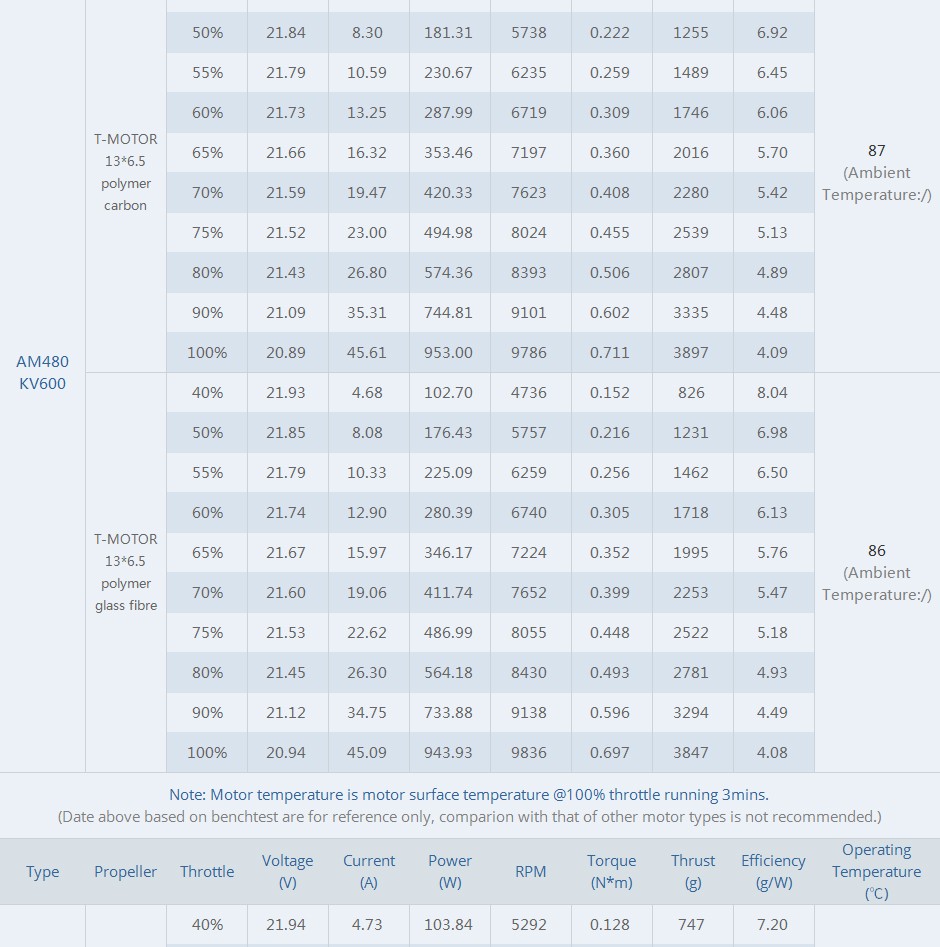Click the Torque (N*m) column header

611,871
